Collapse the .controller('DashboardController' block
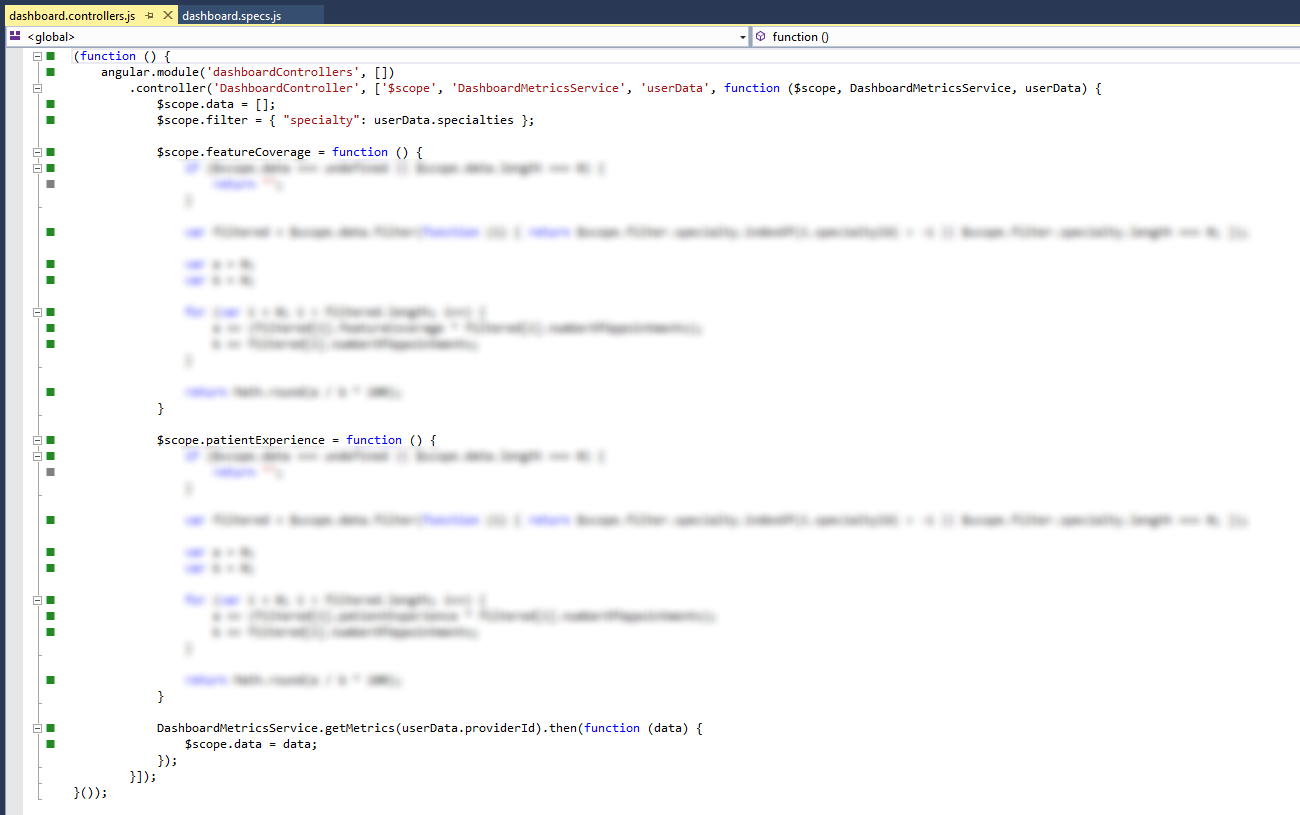This screenshot has height=815, width=1300. (38, 88)
